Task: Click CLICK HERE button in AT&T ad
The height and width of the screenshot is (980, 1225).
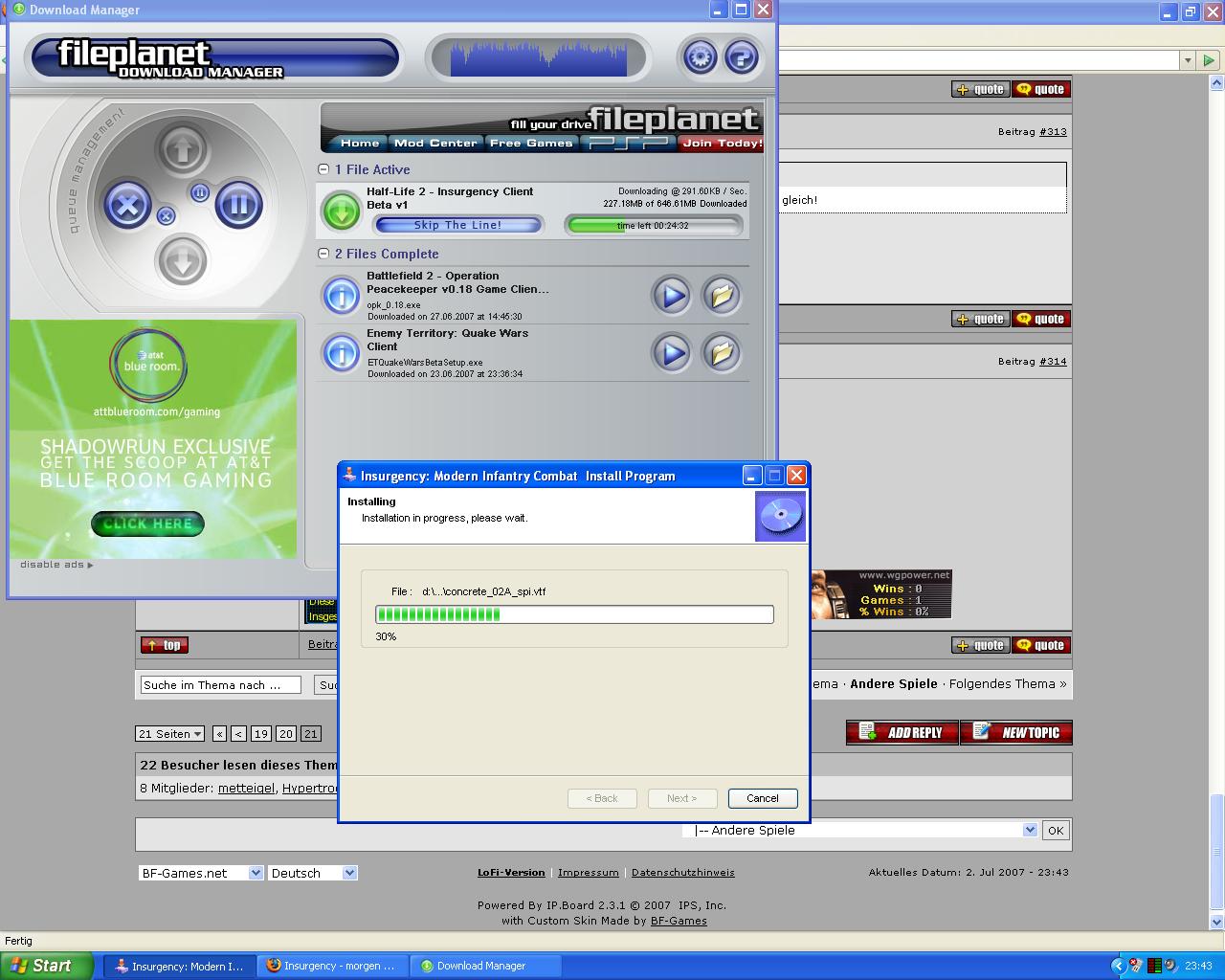Action: tap(147, 523)
